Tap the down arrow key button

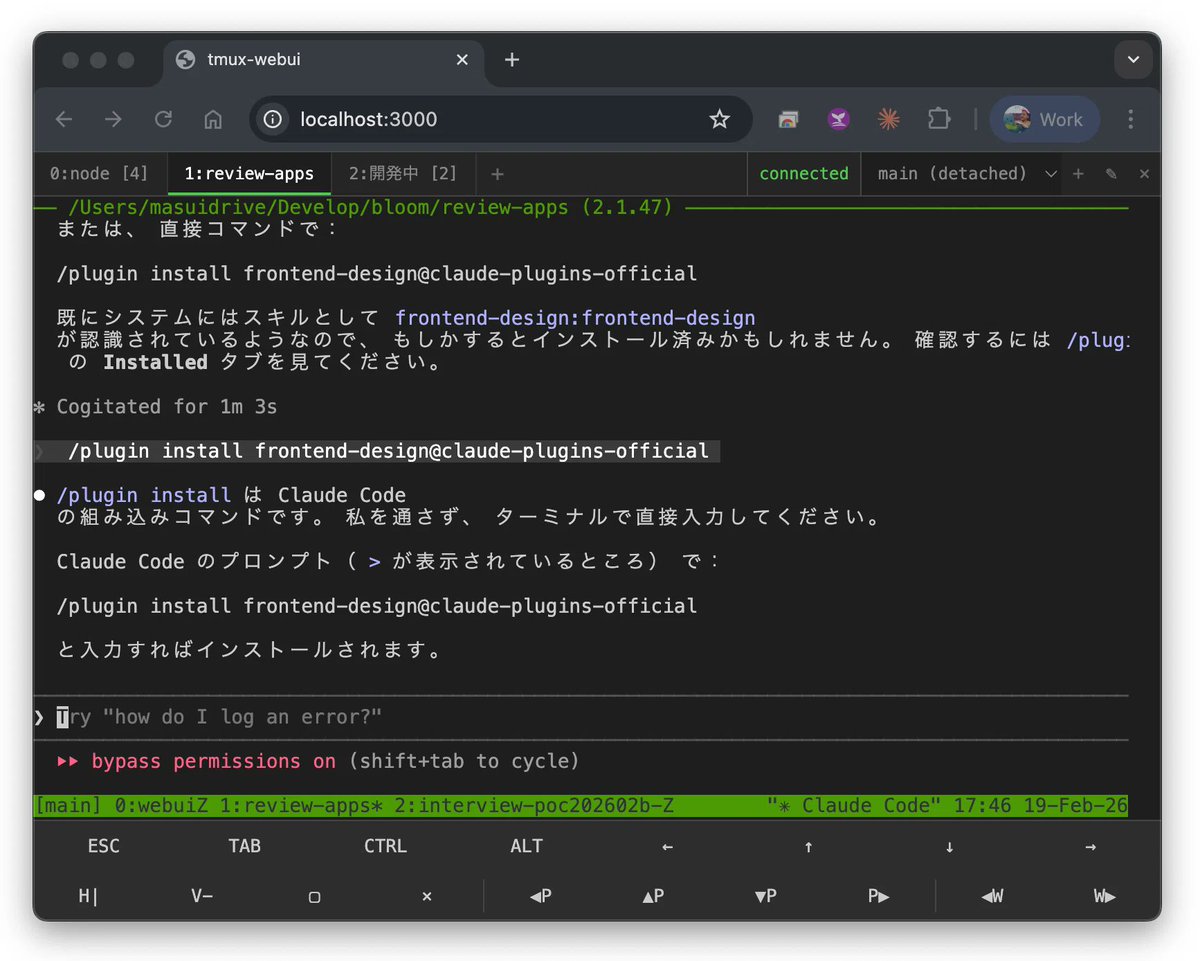coord(949,846)
